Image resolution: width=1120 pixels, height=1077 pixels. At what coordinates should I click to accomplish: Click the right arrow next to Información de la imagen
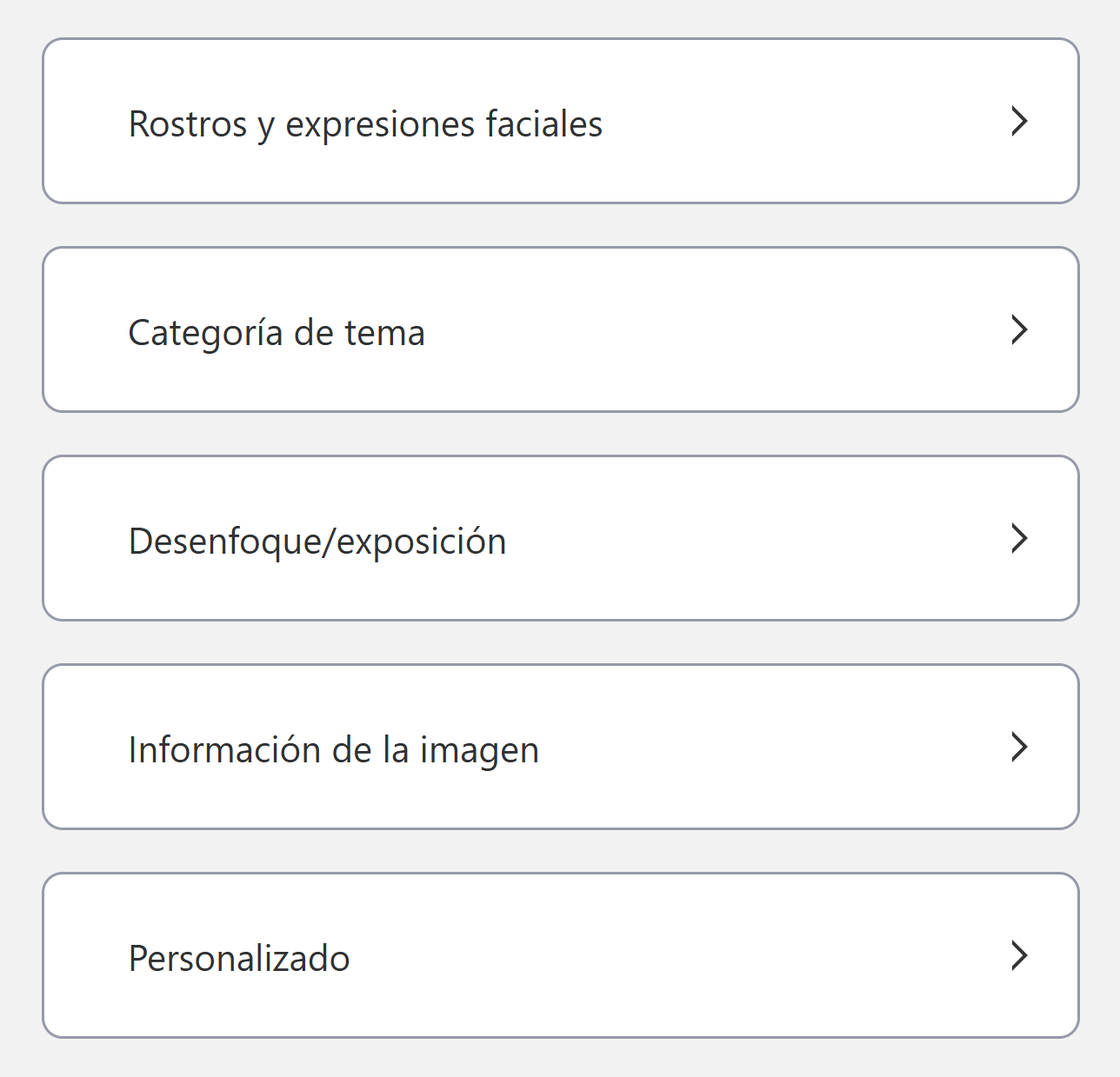[1019, 747]
